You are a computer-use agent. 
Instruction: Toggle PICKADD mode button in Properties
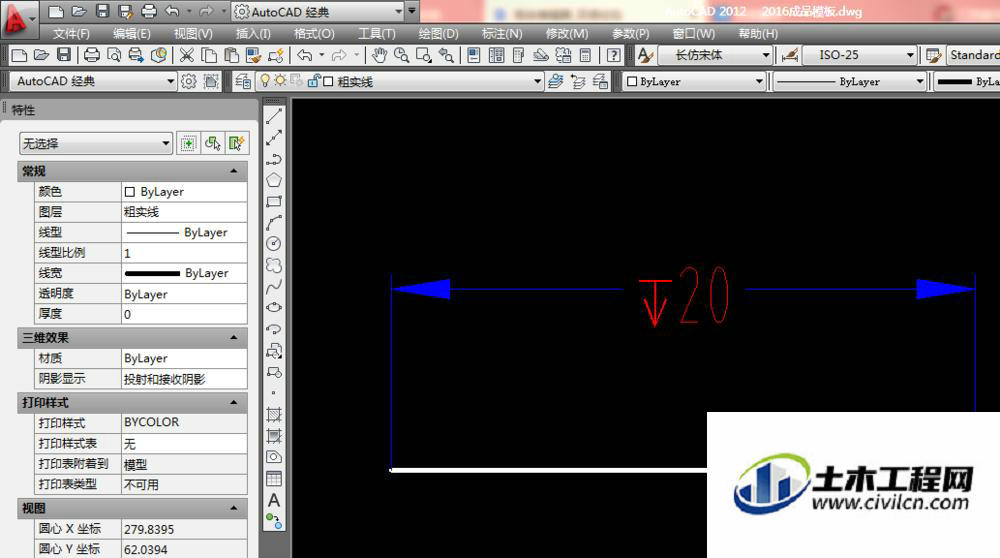click(x=188, y=143)
